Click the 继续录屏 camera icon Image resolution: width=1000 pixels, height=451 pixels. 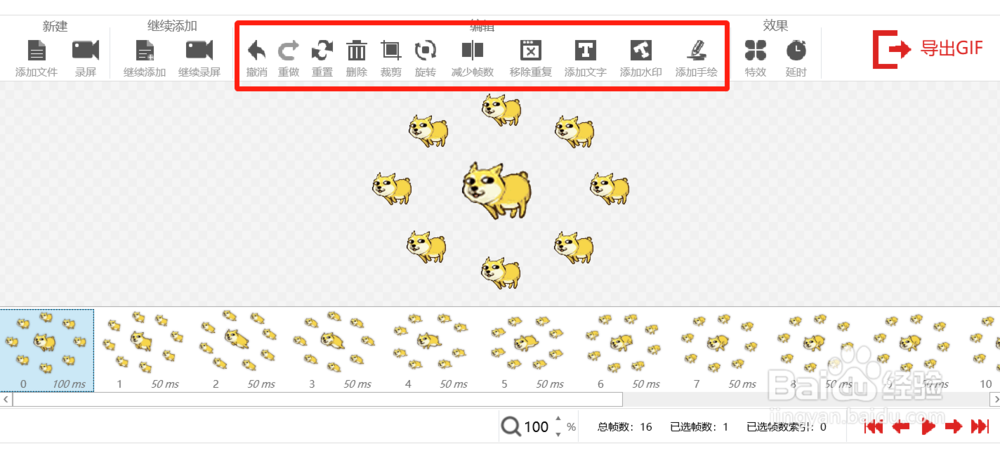click(199, 50)
